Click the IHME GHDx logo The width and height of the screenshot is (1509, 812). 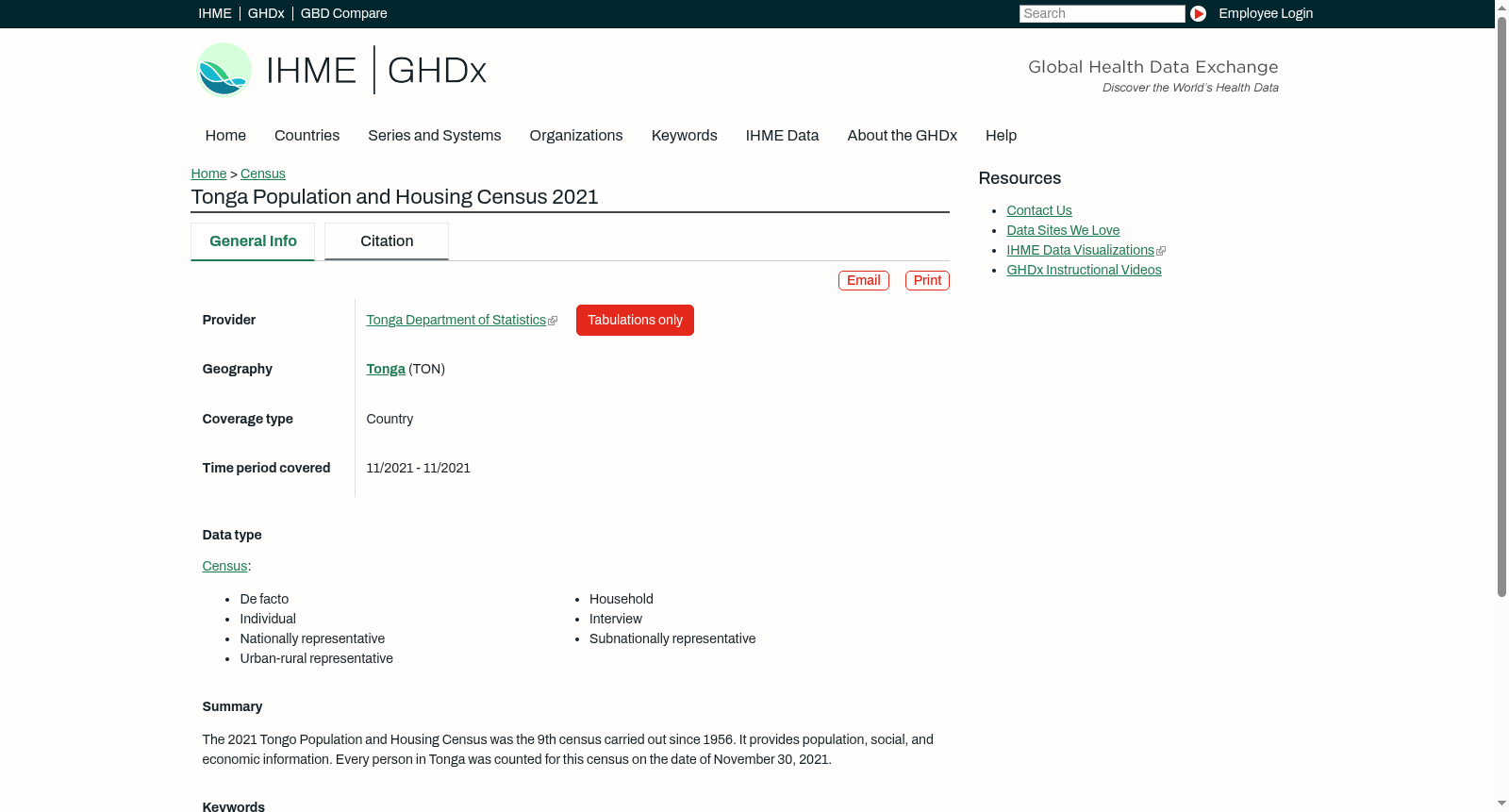click(340, 70)
